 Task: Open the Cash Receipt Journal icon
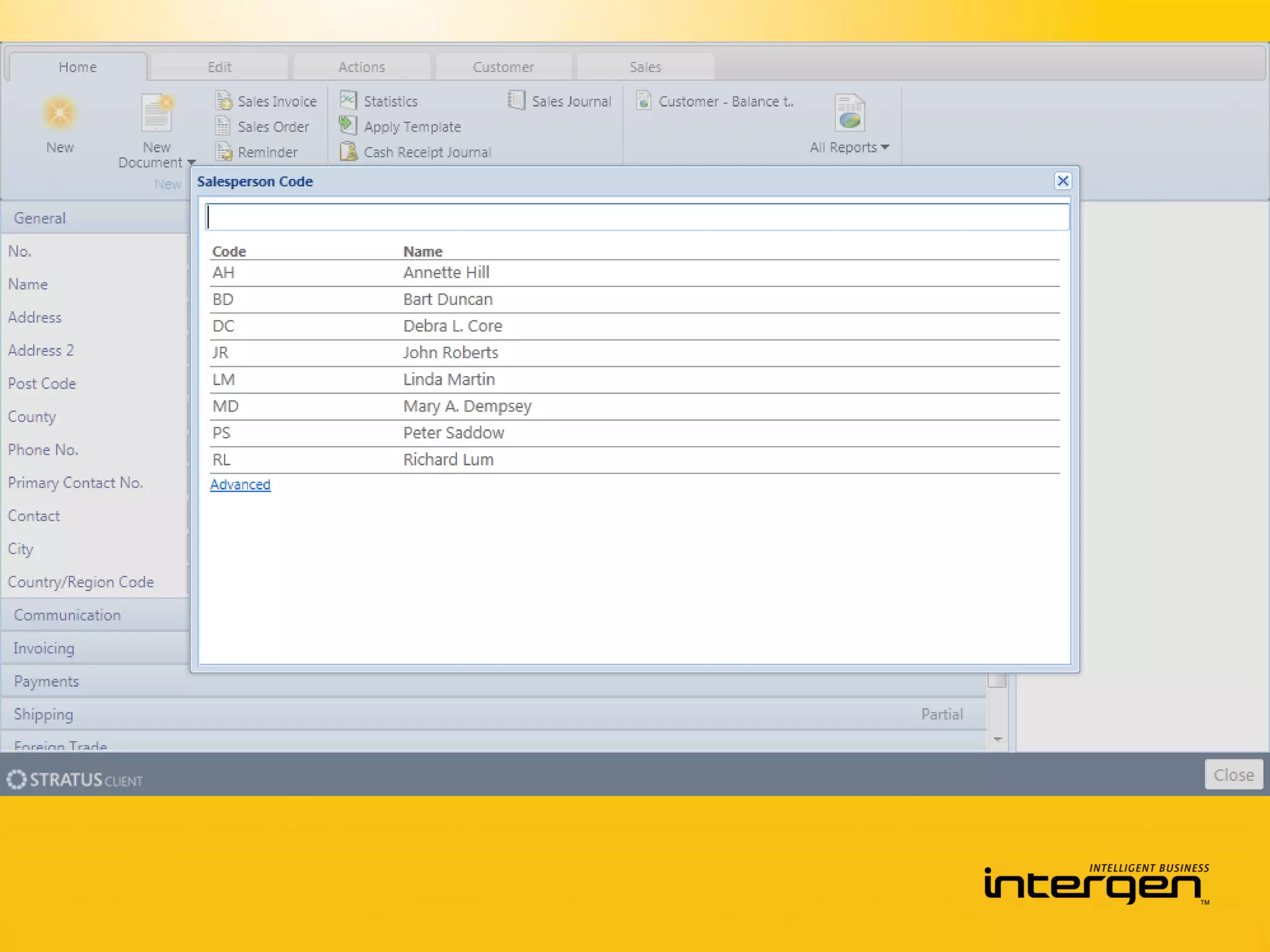point(349,151)
